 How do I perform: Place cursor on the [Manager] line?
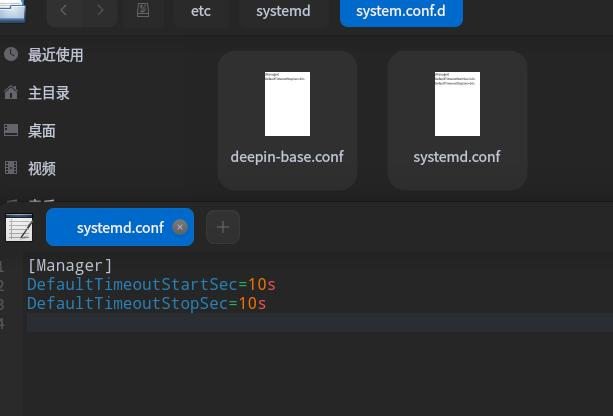[70, 266]
